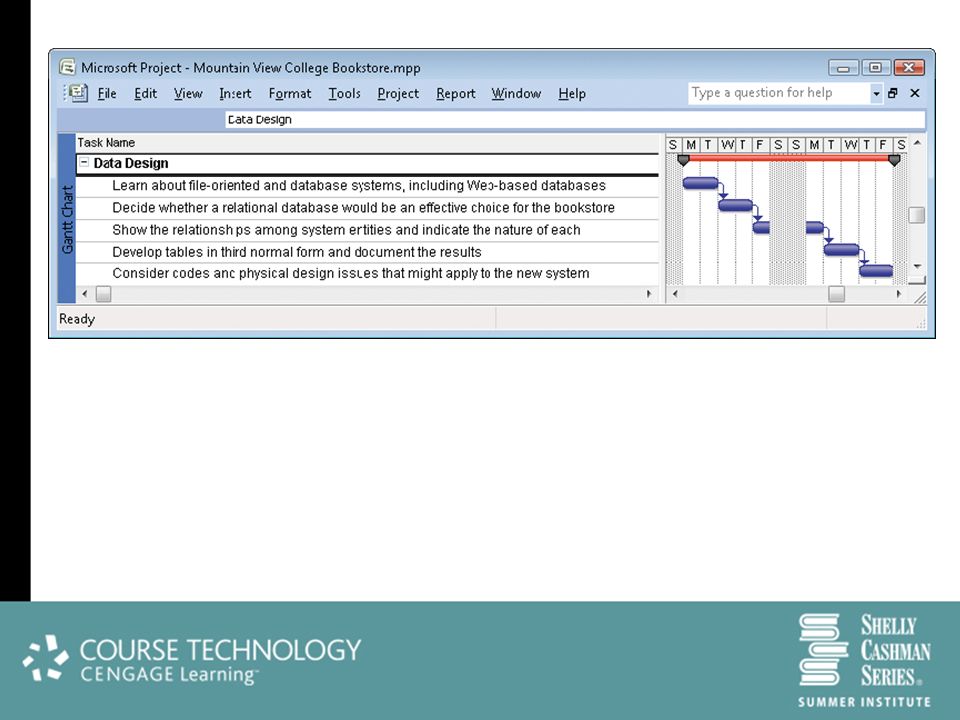Click the task pane horizontal scroll thumb
Viewport: 960px width, 720px height.
(x=103, y=294)
